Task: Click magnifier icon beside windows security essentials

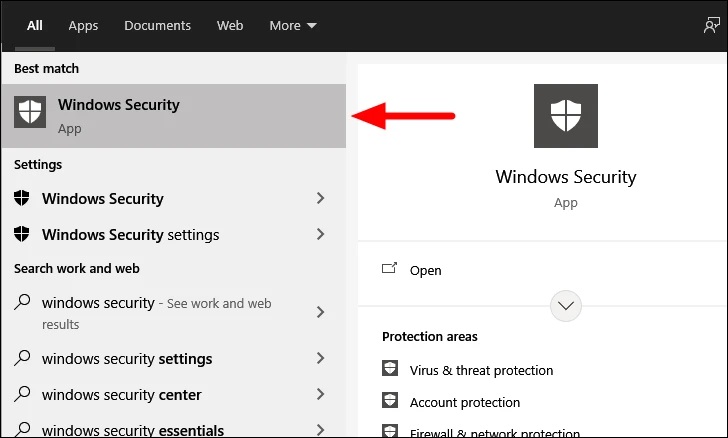Action: (x=22, y=429)
